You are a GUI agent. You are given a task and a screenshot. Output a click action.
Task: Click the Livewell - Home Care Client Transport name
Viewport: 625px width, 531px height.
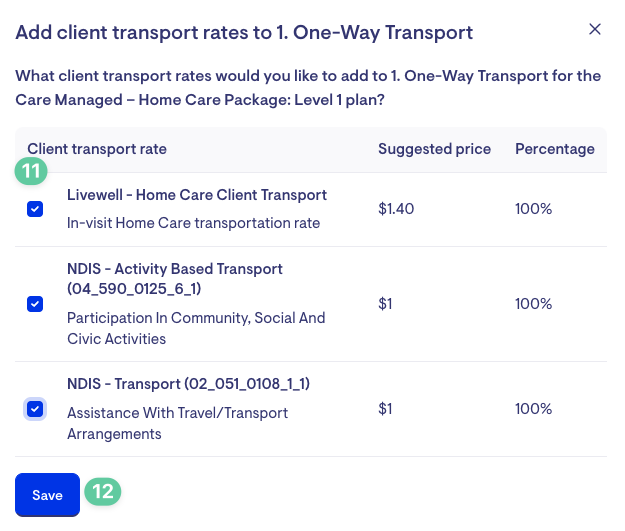pos(197,195)
